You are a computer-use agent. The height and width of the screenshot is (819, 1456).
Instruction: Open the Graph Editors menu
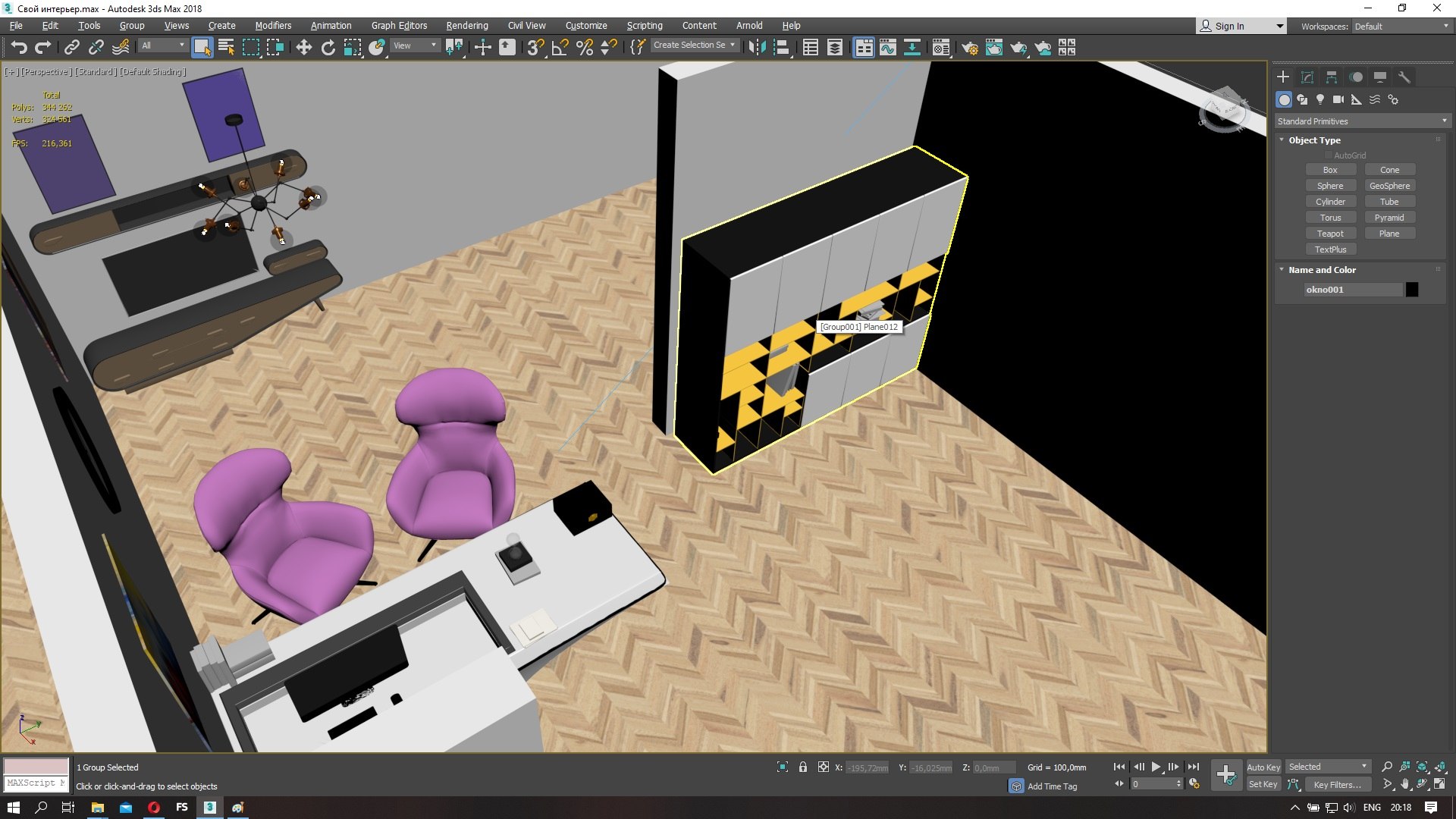[399, 26]
